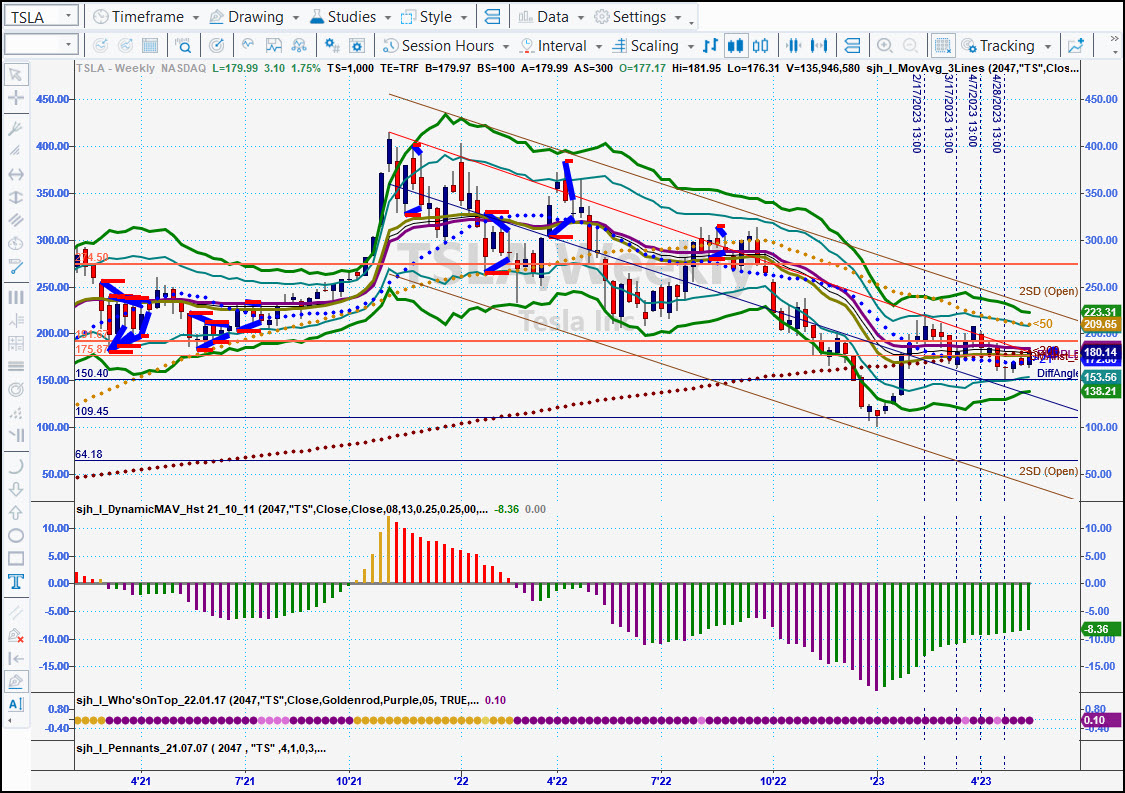
Task: Click the add chart icon with plus
Action: pyautogui.click(x=1075, y=46)
